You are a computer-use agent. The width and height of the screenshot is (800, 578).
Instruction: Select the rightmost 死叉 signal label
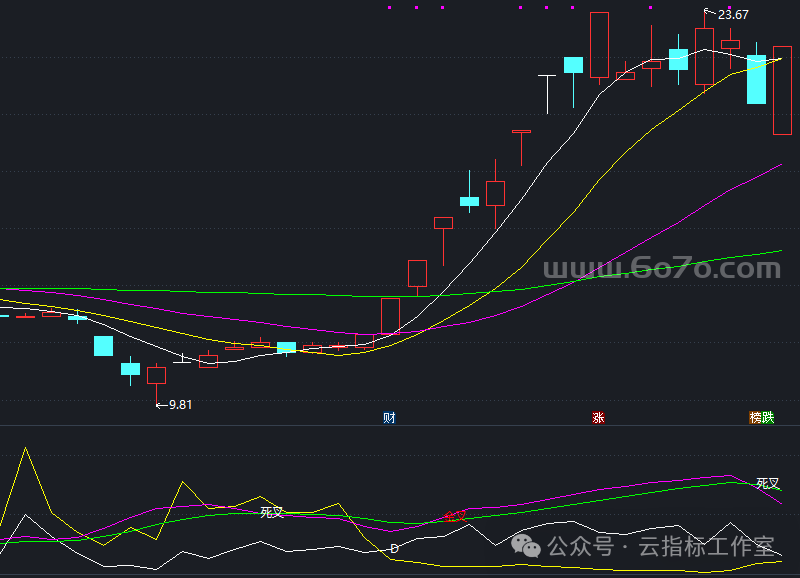click(x=767, y=483)
